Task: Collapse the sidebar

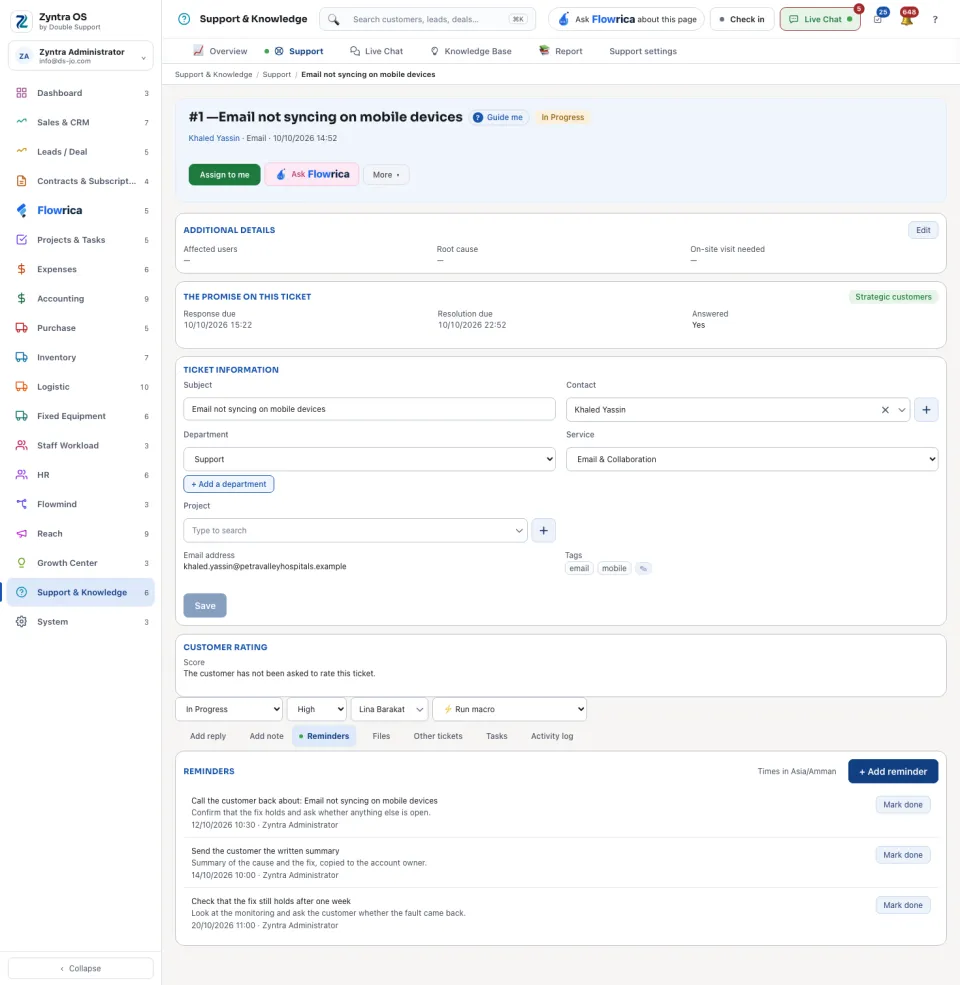Action: tap(80, 968)
